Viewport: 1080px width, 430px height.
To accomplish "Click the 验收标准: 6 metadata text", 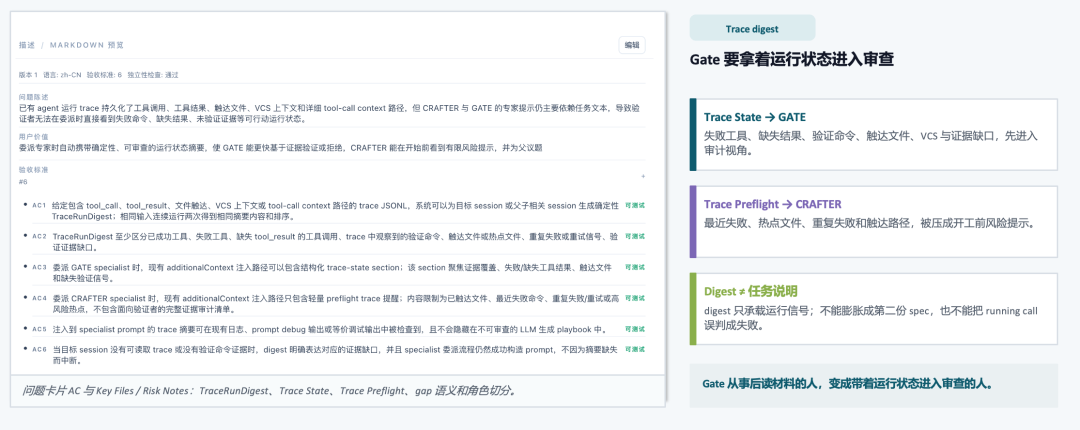I will click(x=104, y=74).
